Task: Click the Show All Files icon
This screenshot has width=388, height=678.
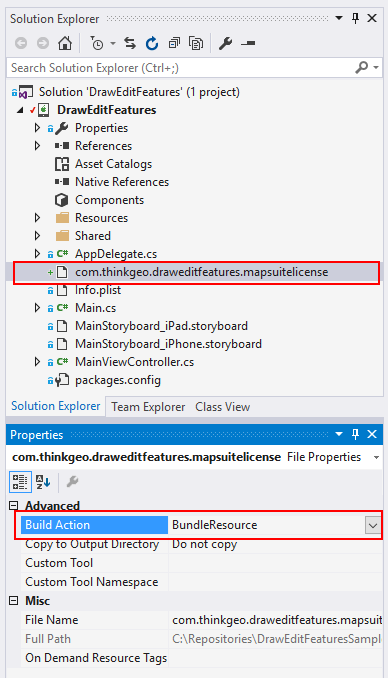Action: pyautogui.click(x=196, y=43)
